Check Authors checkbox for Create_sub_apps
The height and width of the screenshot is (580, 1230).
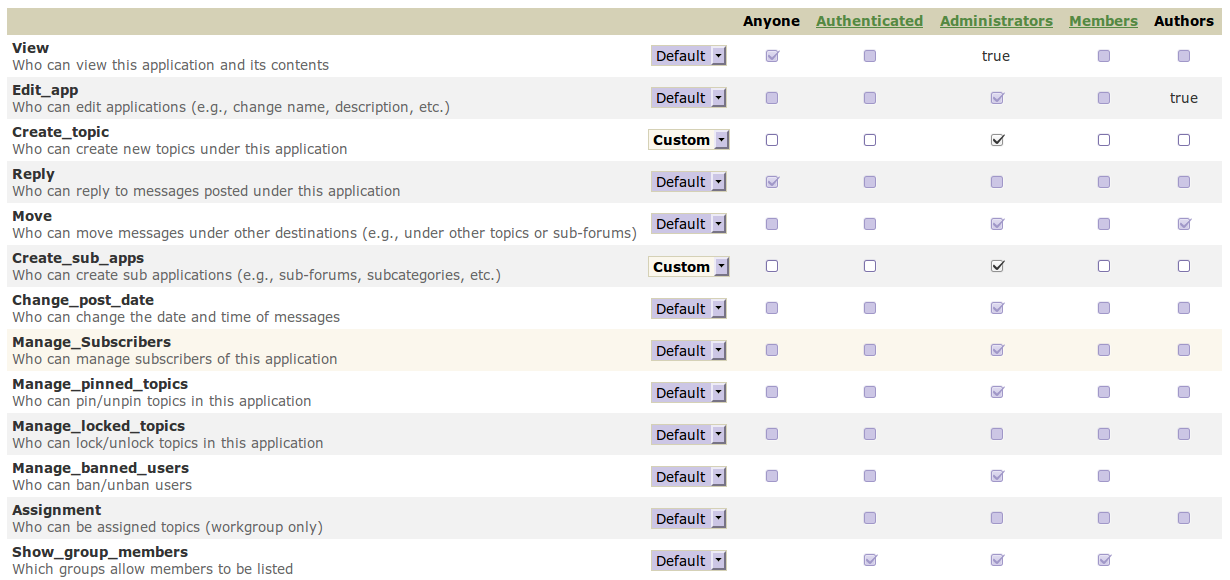(1184, 267)
